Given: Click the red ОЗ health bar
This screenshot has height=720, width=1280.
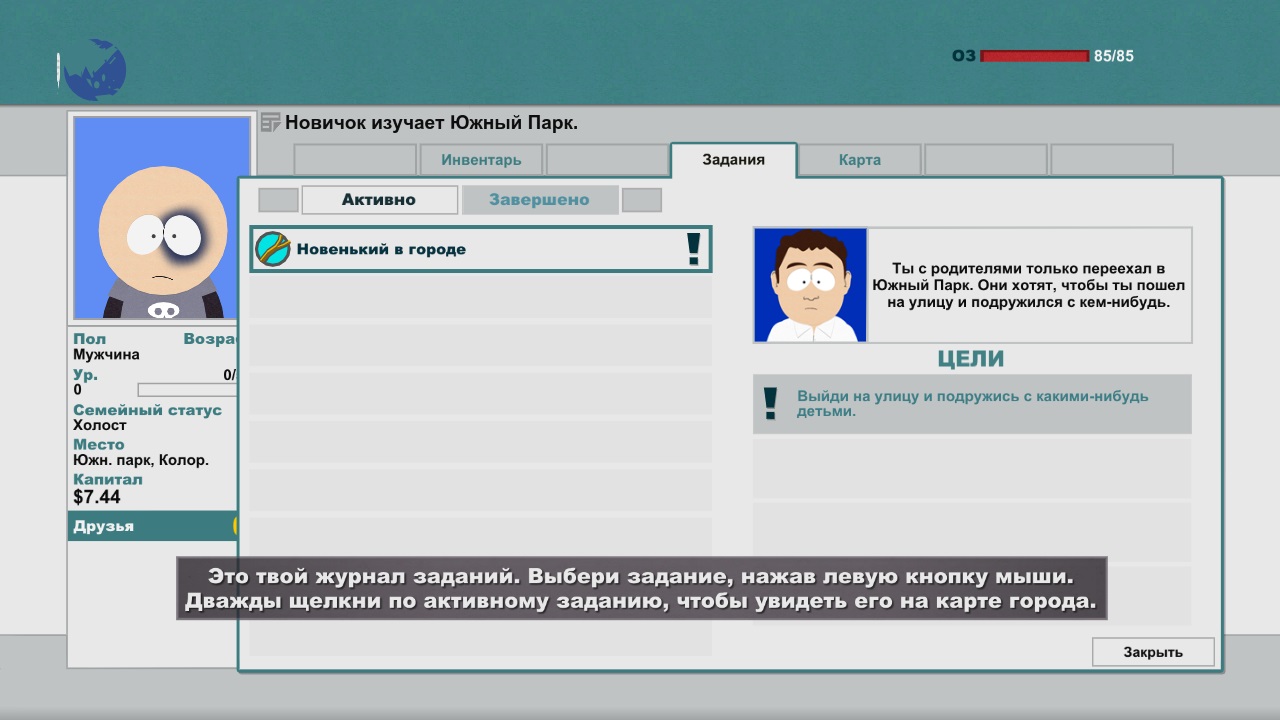Looking at the screenshot, I should click(x=1034, y=56).
